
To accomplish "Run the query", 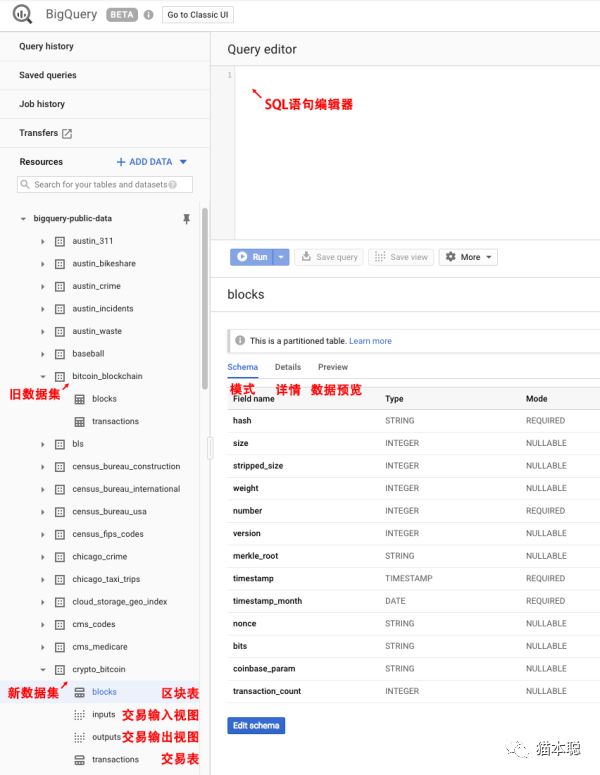I will point(252,257).
